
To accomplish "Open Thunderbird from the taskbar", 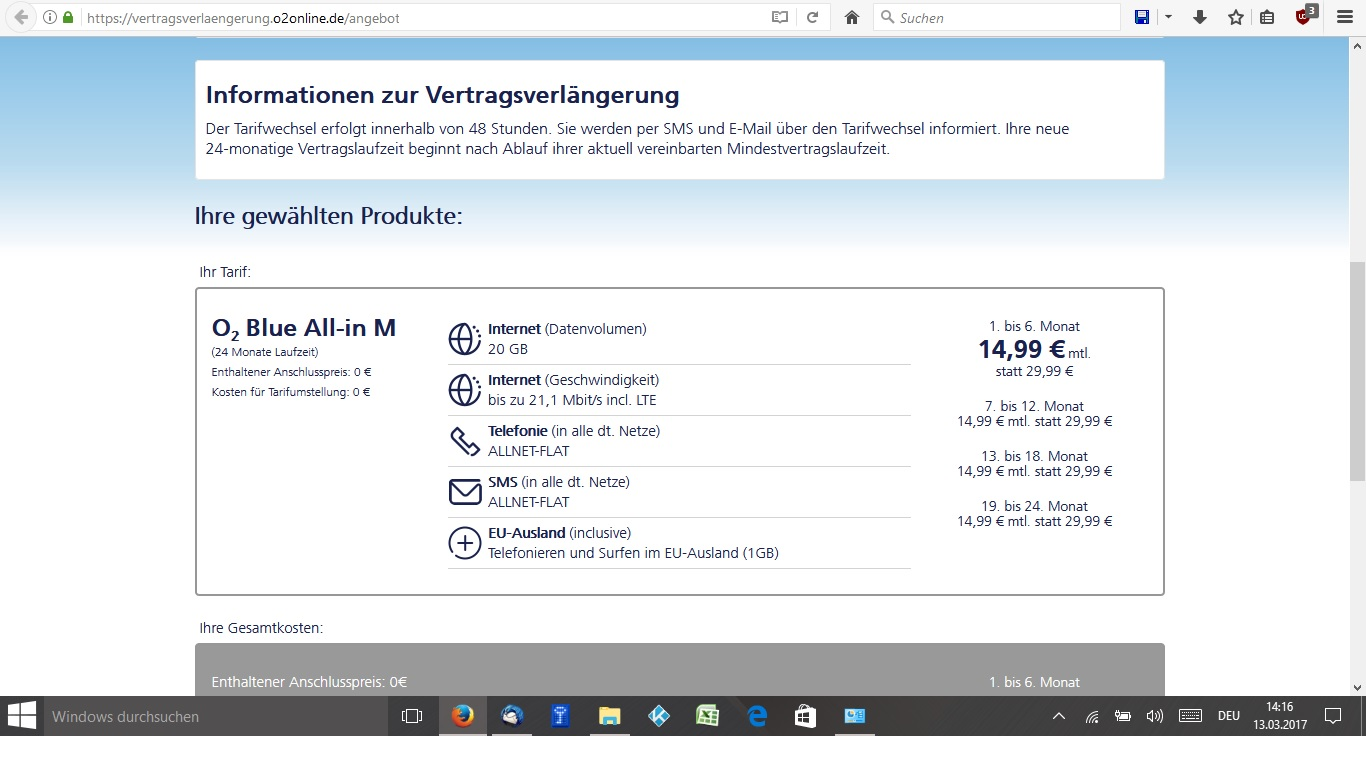I will (511, 716).
